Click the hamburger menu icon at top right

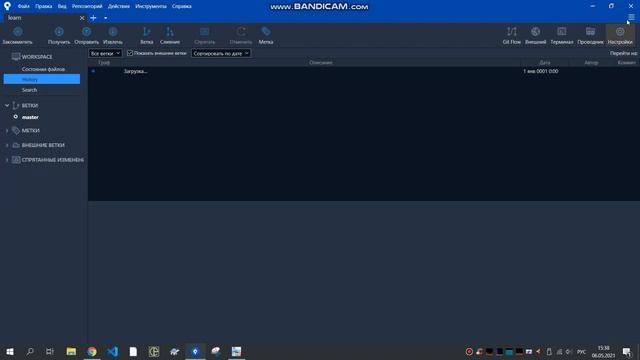(631, 17)
